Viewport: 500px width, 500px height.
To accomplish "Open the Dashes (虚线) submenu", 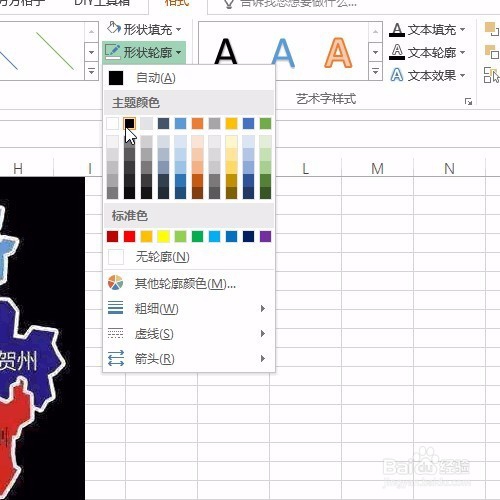I will [x=189, y=334].
